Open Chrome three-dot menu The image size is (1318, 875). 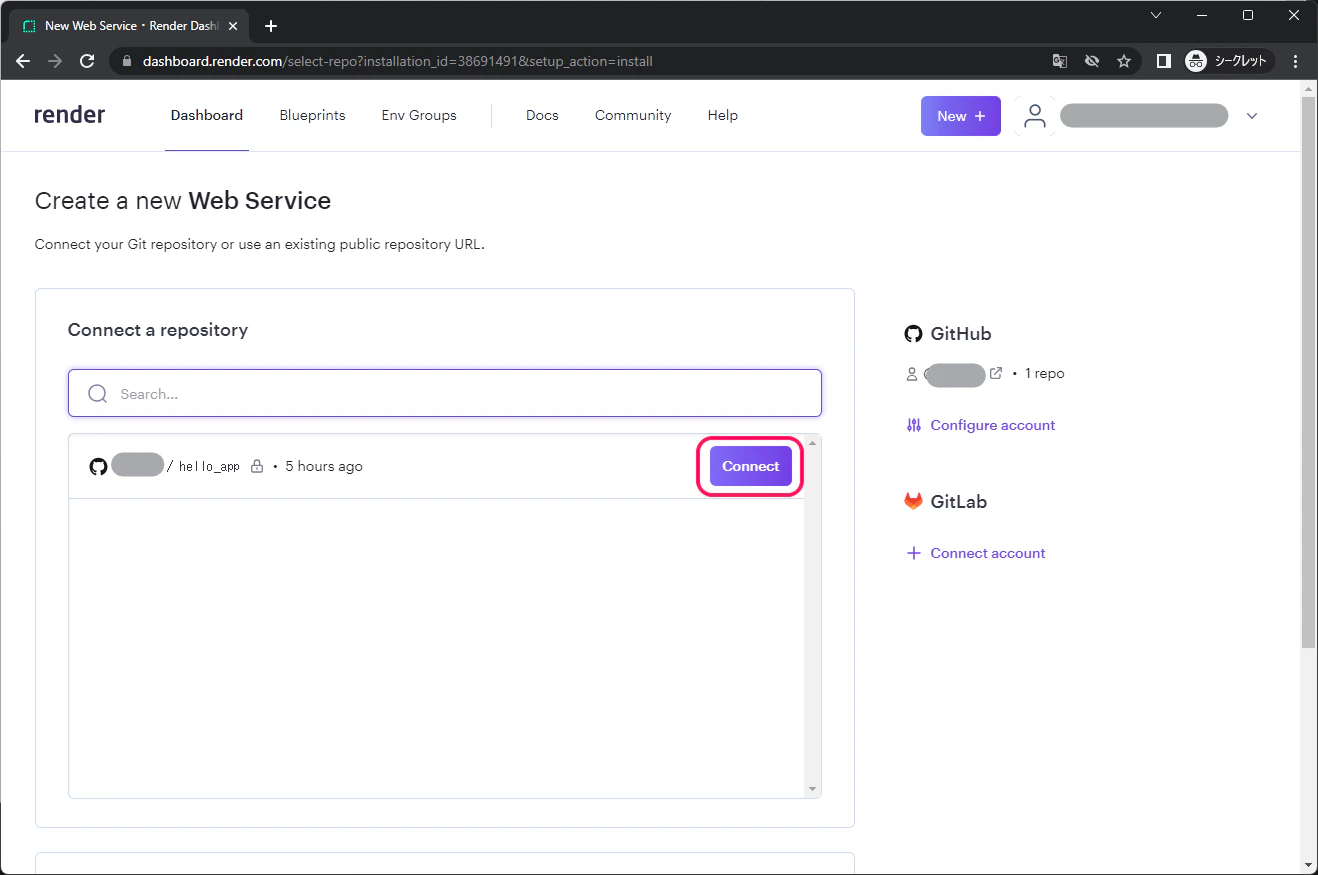click(x=1296, y=61)
